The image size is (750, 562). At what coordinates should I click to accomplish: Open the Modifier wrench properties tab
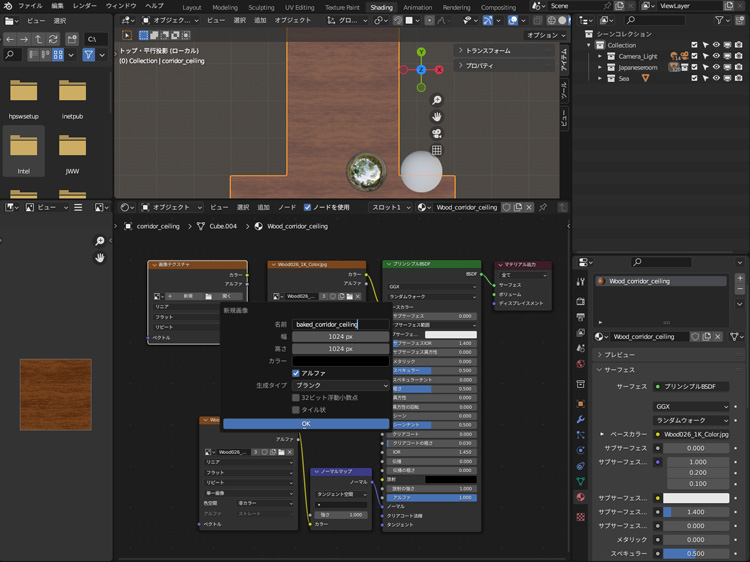click(581, 418)
